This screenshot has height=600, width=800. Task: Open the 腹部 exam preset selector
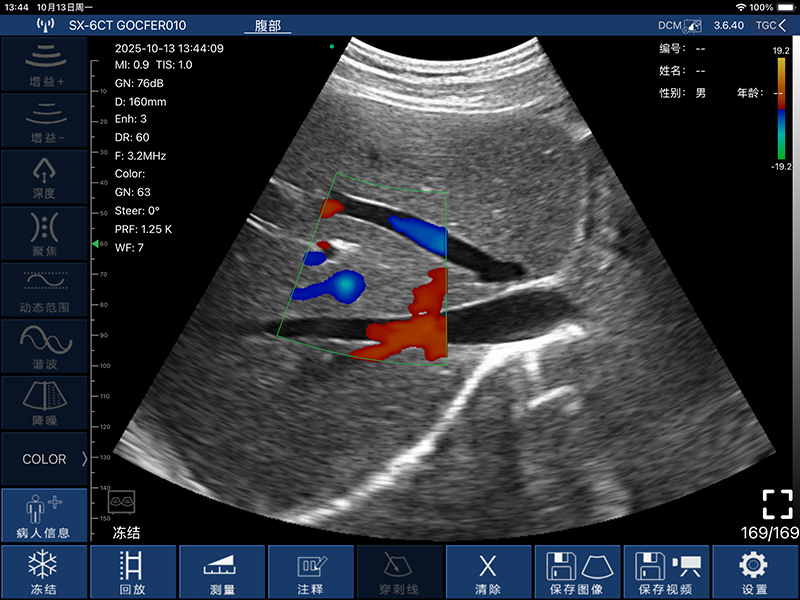coord(267,25)
